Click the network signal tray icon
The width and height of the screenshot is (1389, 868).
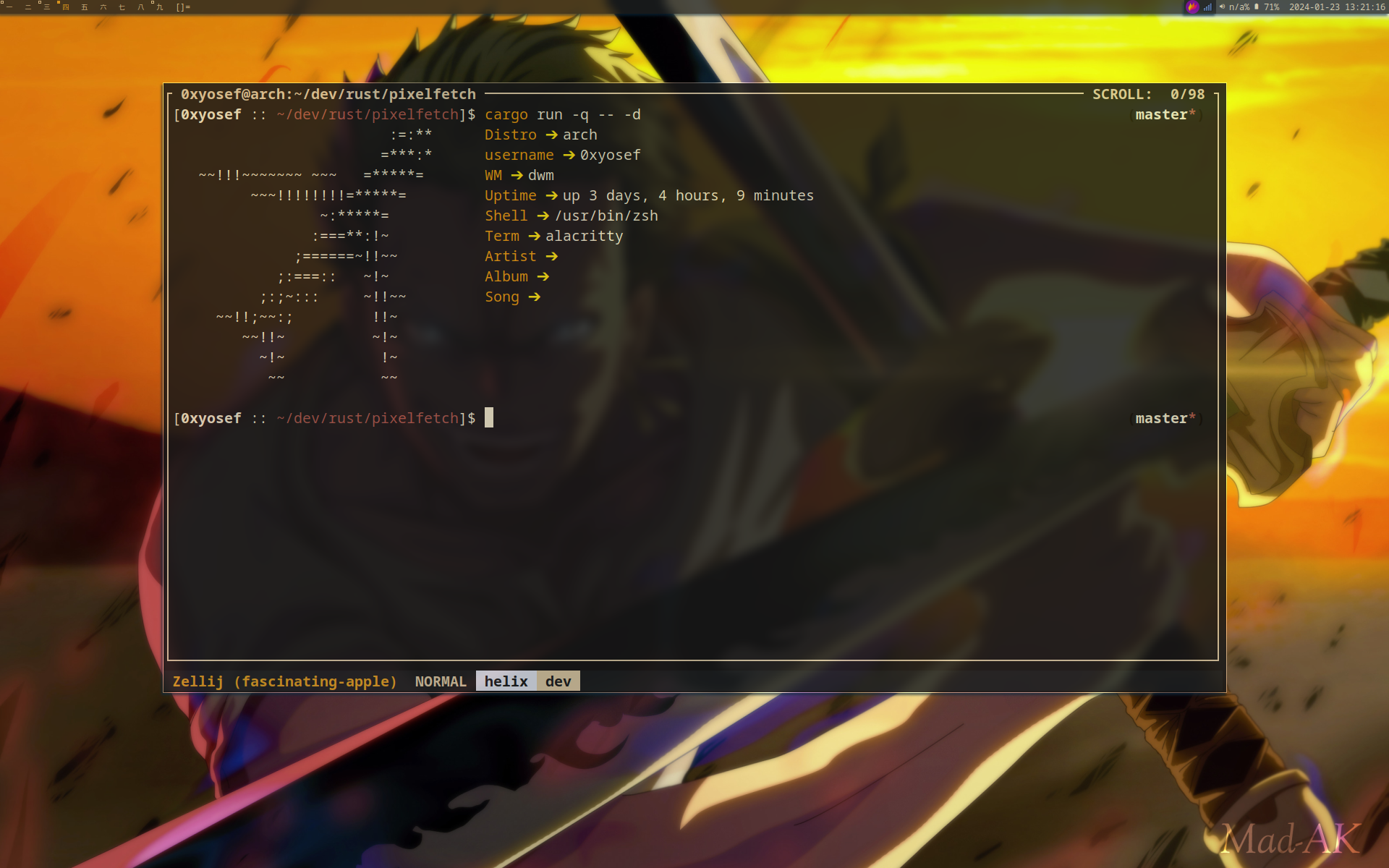pyautogui.click(x=1207, y=7)
